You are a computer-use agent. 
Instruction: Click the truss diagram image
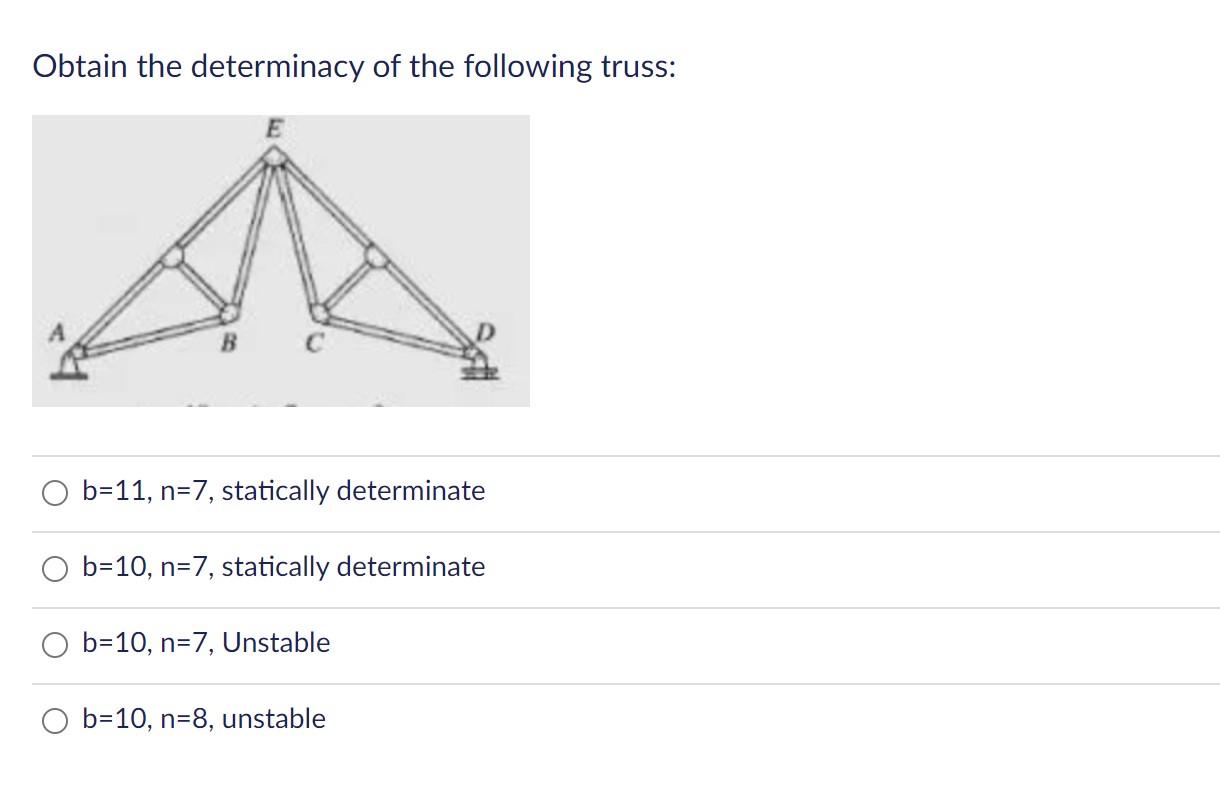coord(280,260)
